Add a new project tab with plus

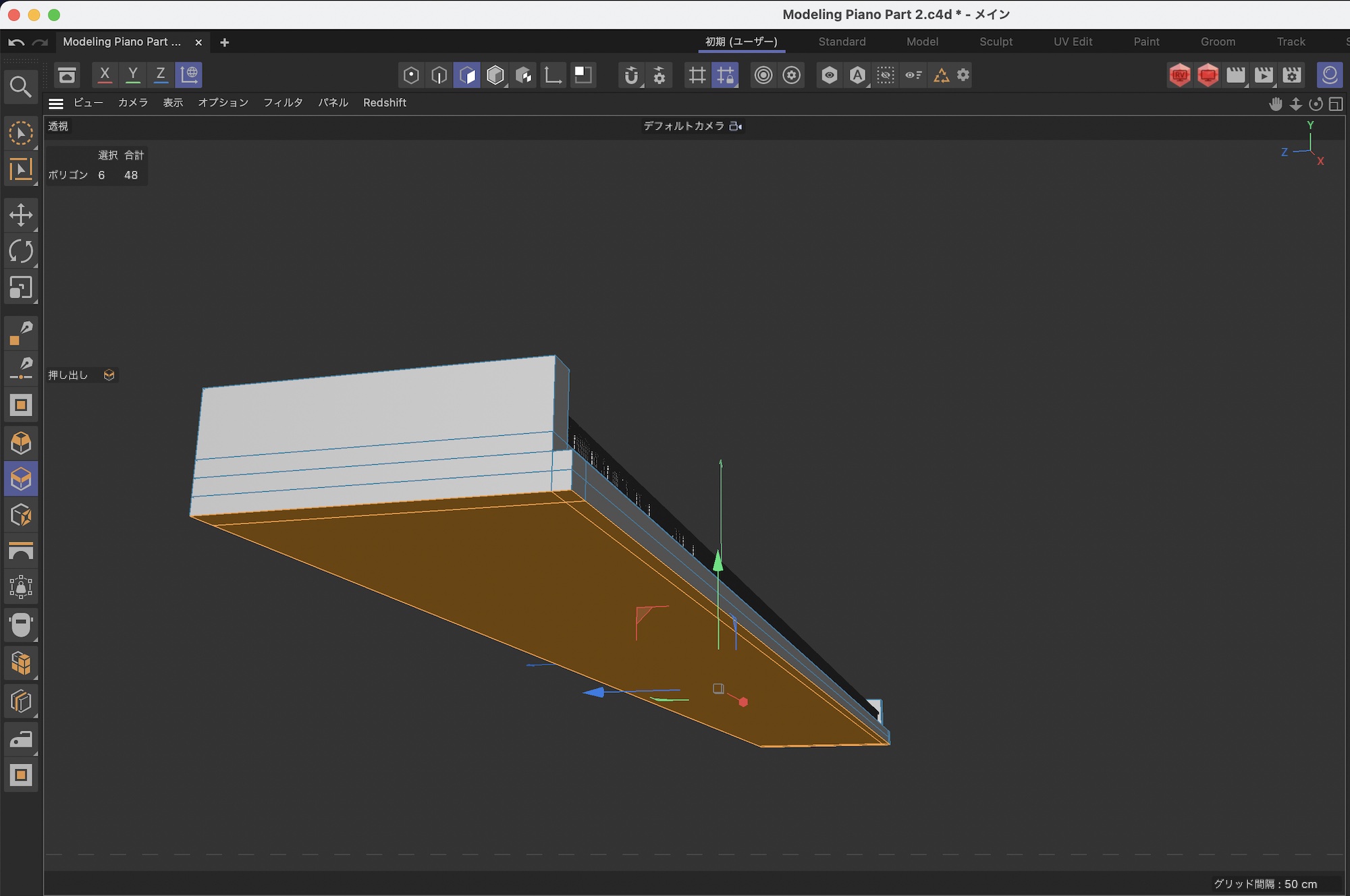[225, 43]
